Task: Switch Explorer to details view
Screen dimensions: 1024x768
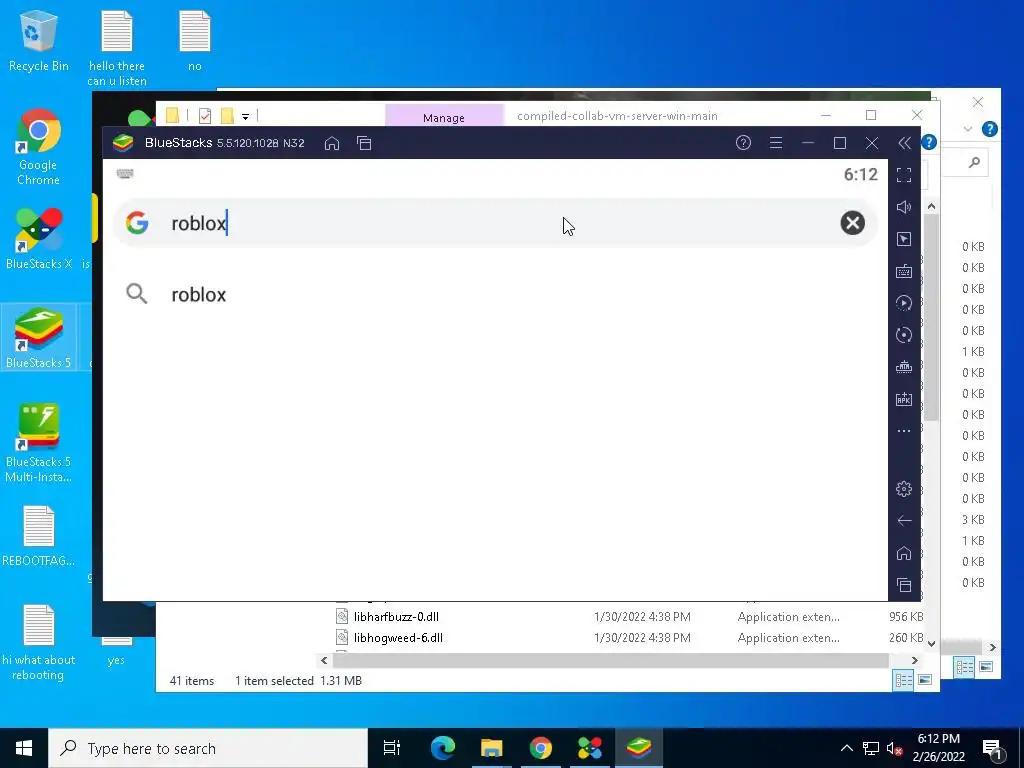Action: (x=904, y=680)
